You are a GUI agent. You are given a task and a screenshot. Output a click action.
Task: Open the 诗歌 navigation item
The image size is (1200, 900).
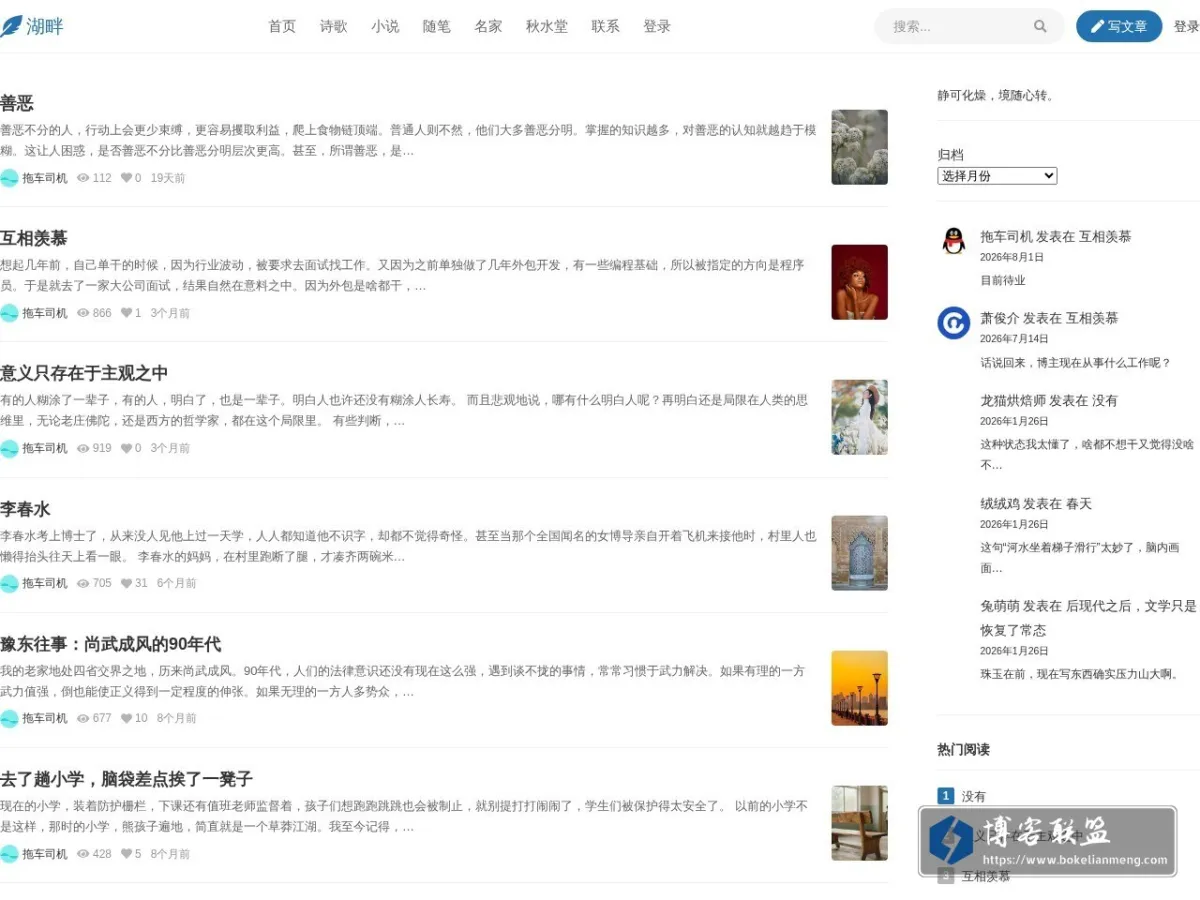(334, 27)
